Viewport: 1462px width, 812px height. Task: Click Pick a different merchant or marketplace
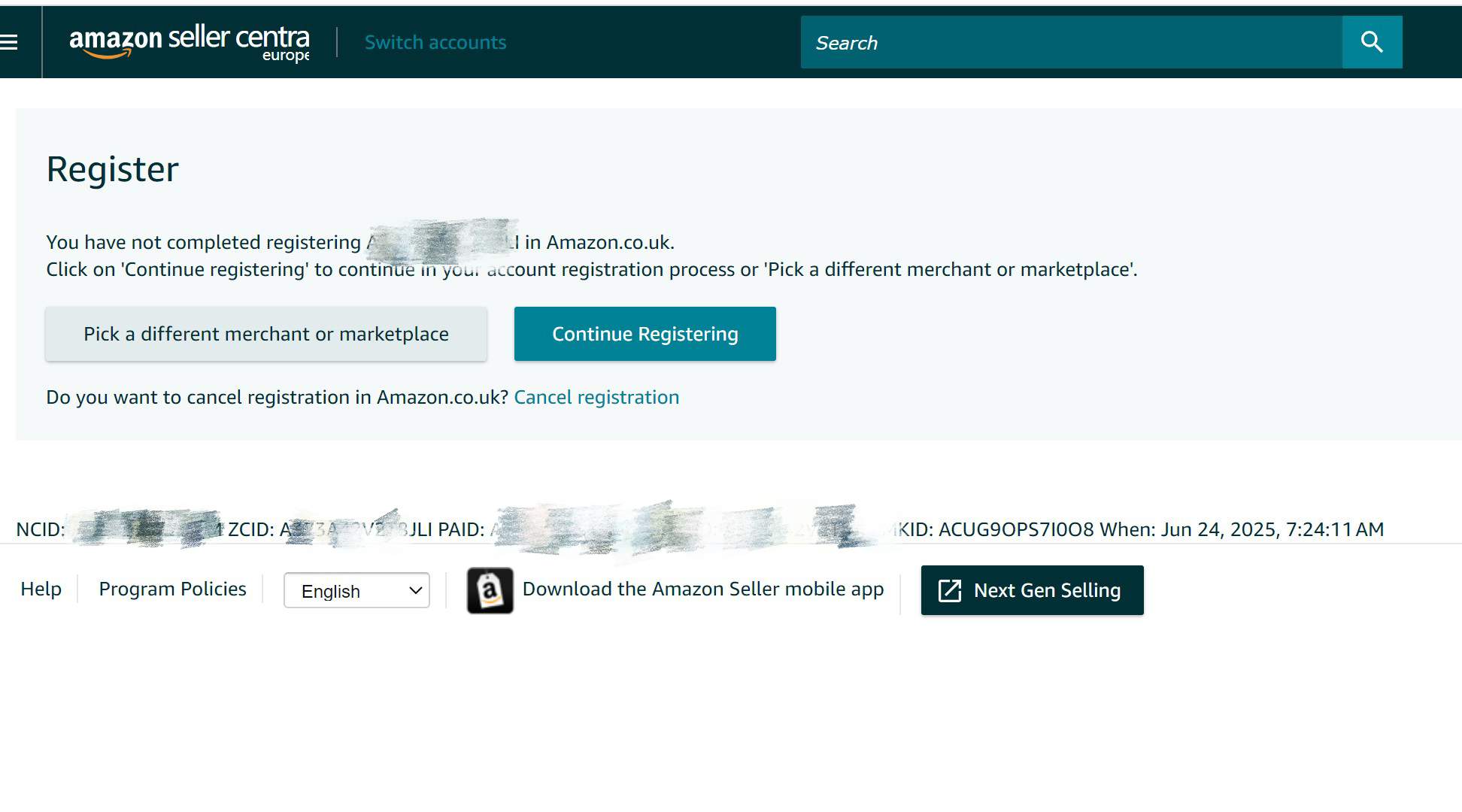coord(266,334)
